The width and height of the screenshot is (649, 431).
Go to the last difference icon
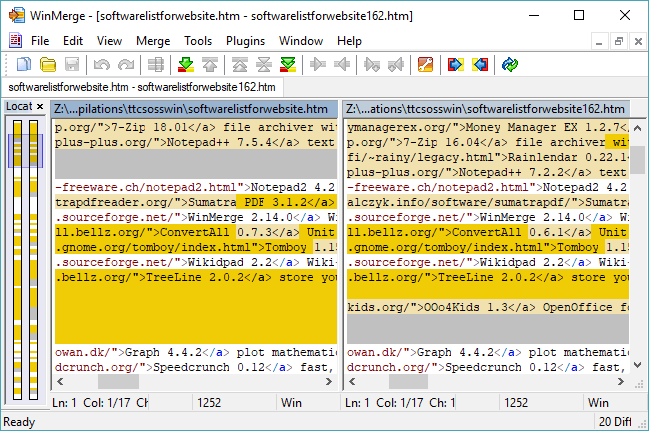point(287,65)
